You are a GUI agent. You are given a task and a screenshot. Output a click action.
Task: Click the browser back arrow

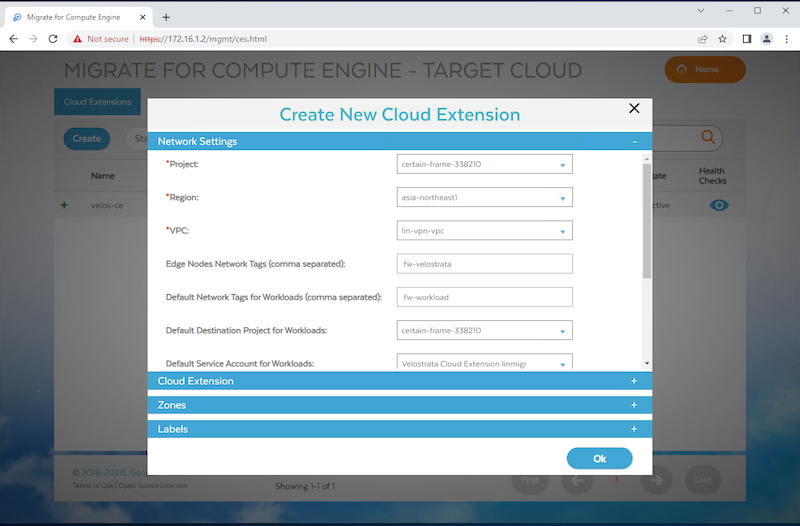click(x=14, y=39)
